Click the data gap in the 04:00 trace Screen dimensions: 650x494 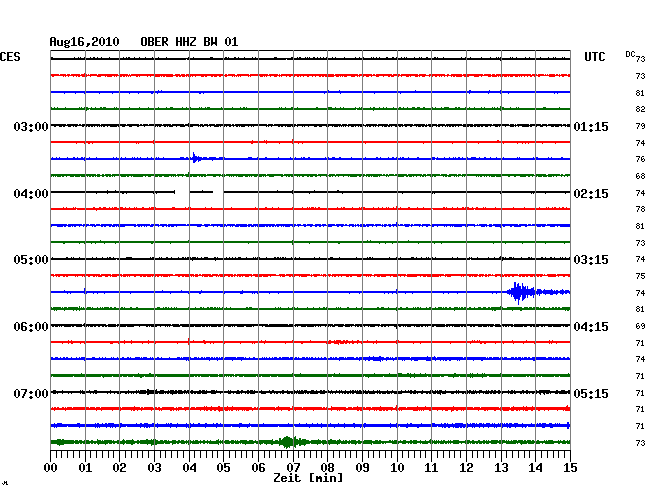coord(182,192)
